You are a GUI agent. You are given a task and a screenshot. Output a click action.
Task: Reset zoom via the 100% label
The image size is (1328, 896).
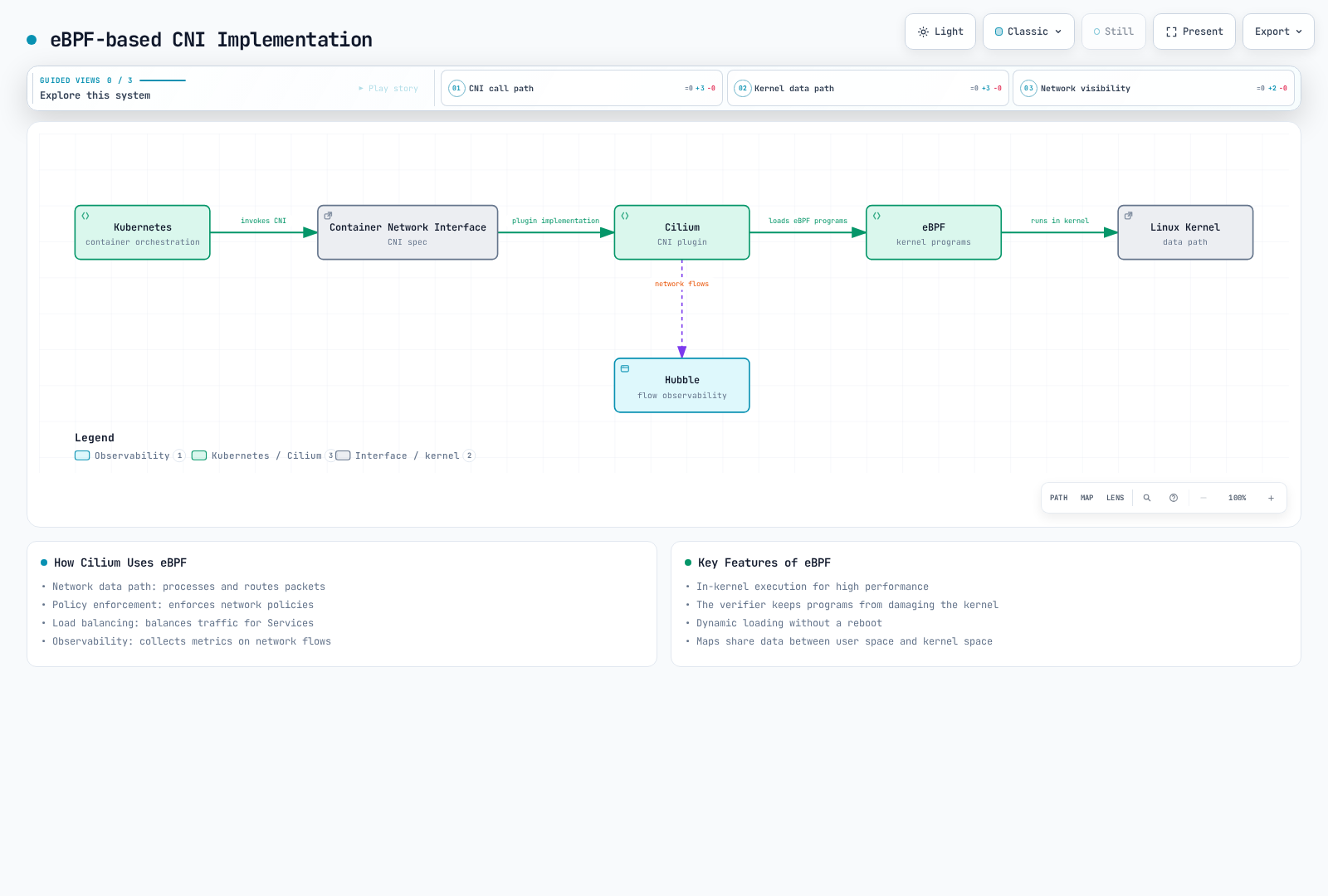click(x=1237, y=498)
